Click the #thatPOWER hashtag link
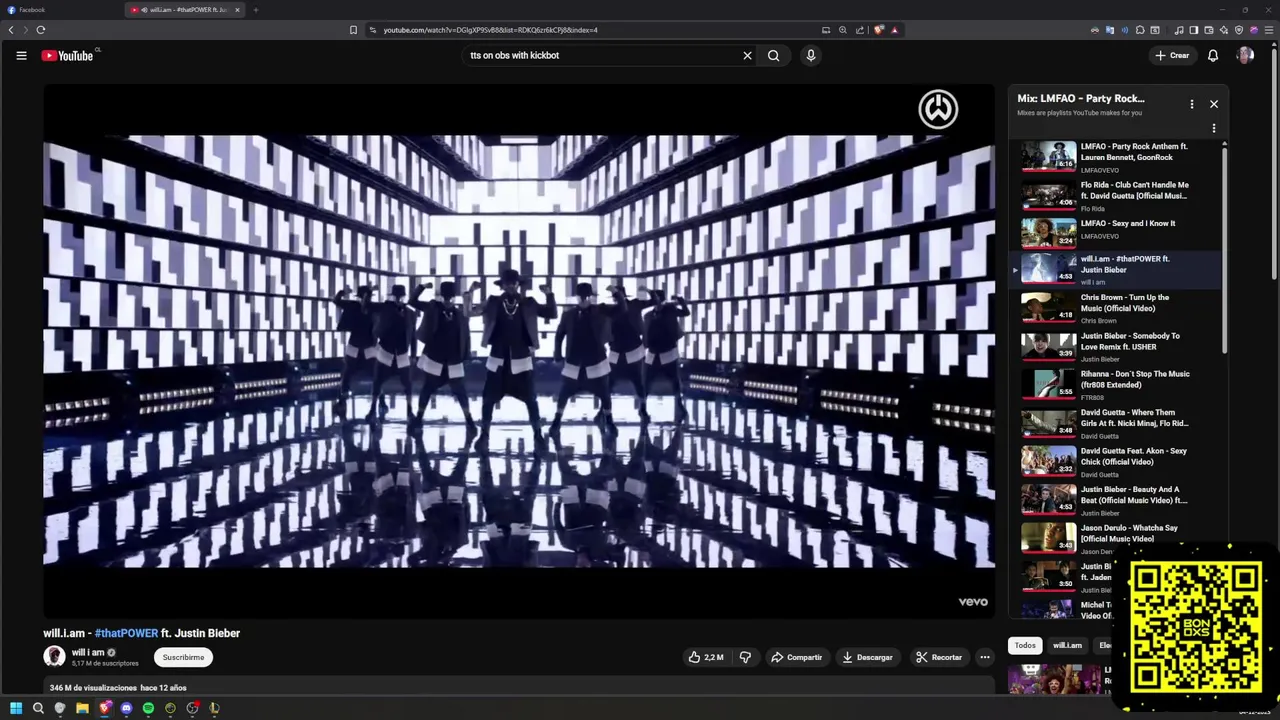1280x720 pixels. 126,633
